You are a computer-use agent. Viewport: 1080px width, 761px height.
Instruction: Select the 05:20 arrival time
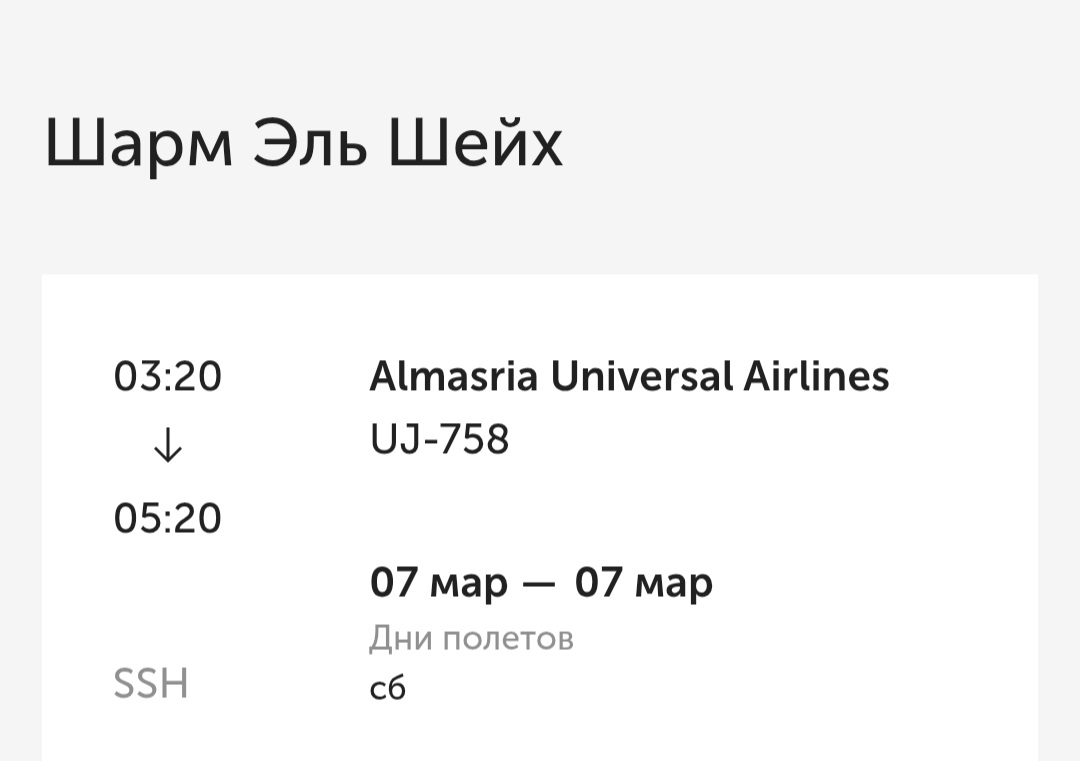coord(168,519)
